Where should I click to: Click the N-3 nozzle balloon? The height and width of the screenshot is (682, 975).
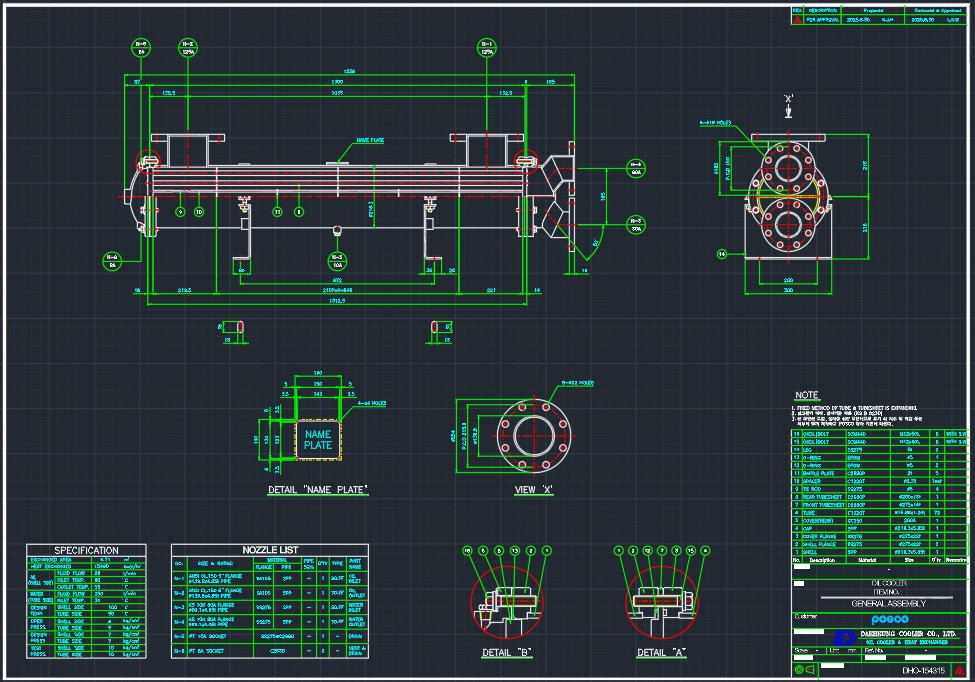636,224
